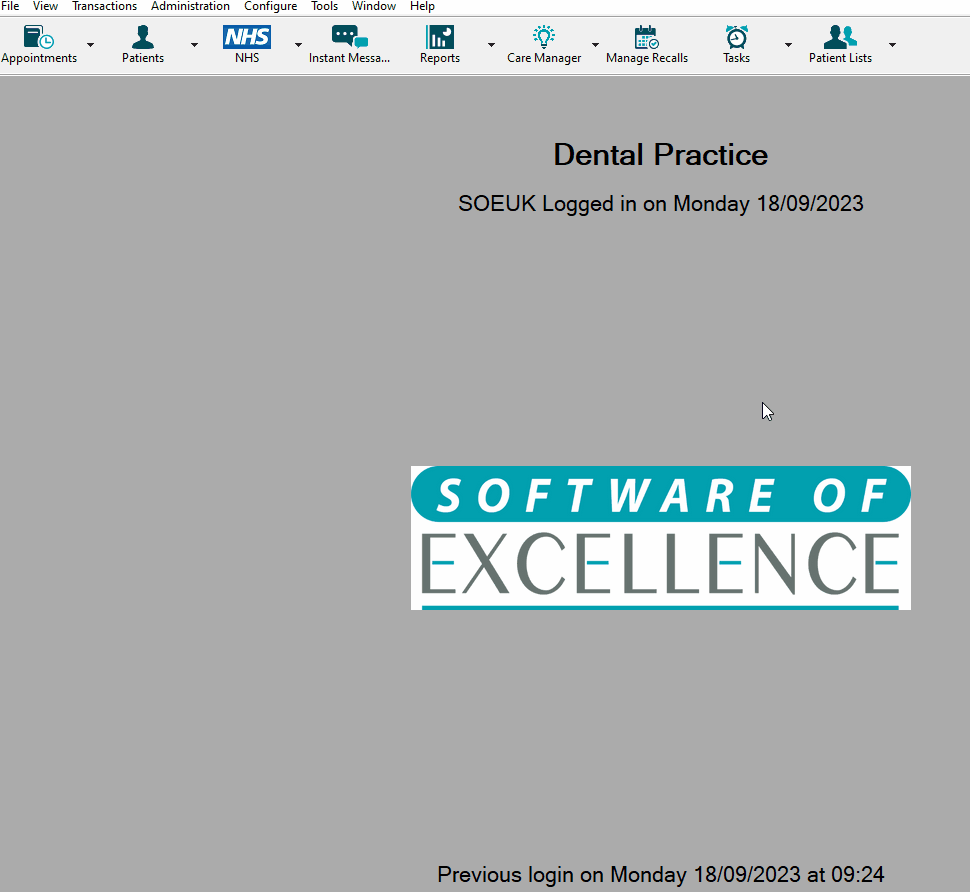
Task: Open the Reports chart icon
Action: 440,37
